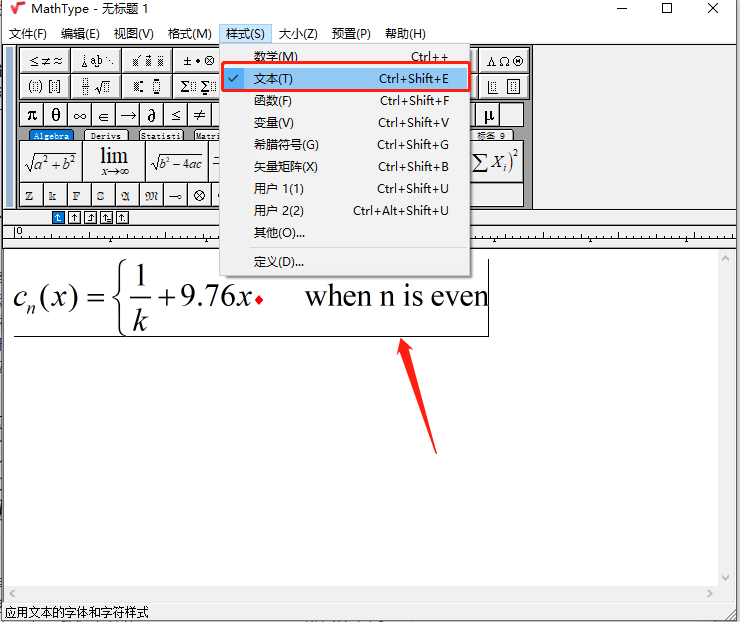Open the 编辑(E) menu
Screen dimensions: 740x622
pos(80,34)
